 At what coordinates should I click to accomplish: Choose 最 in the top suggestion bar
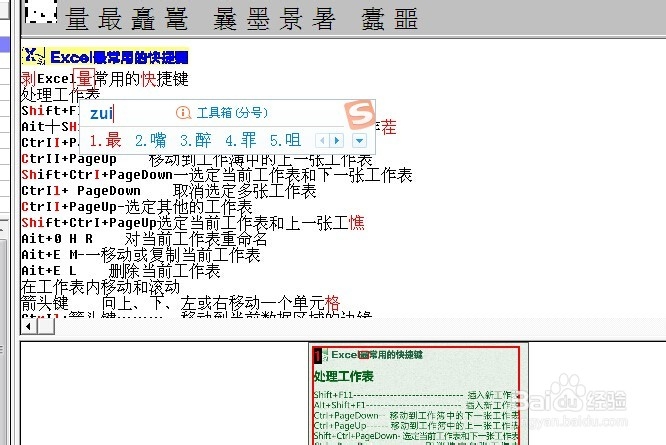click(110, 19)
